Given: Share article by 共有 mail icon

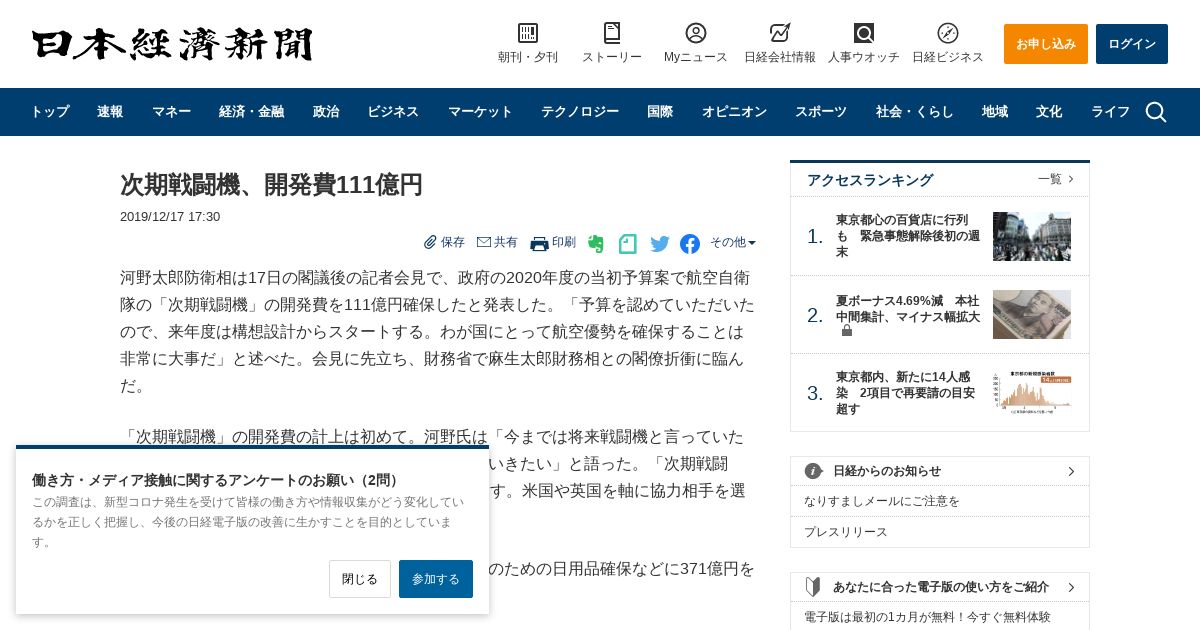Looking at the screenshot, I should point(484,242).
